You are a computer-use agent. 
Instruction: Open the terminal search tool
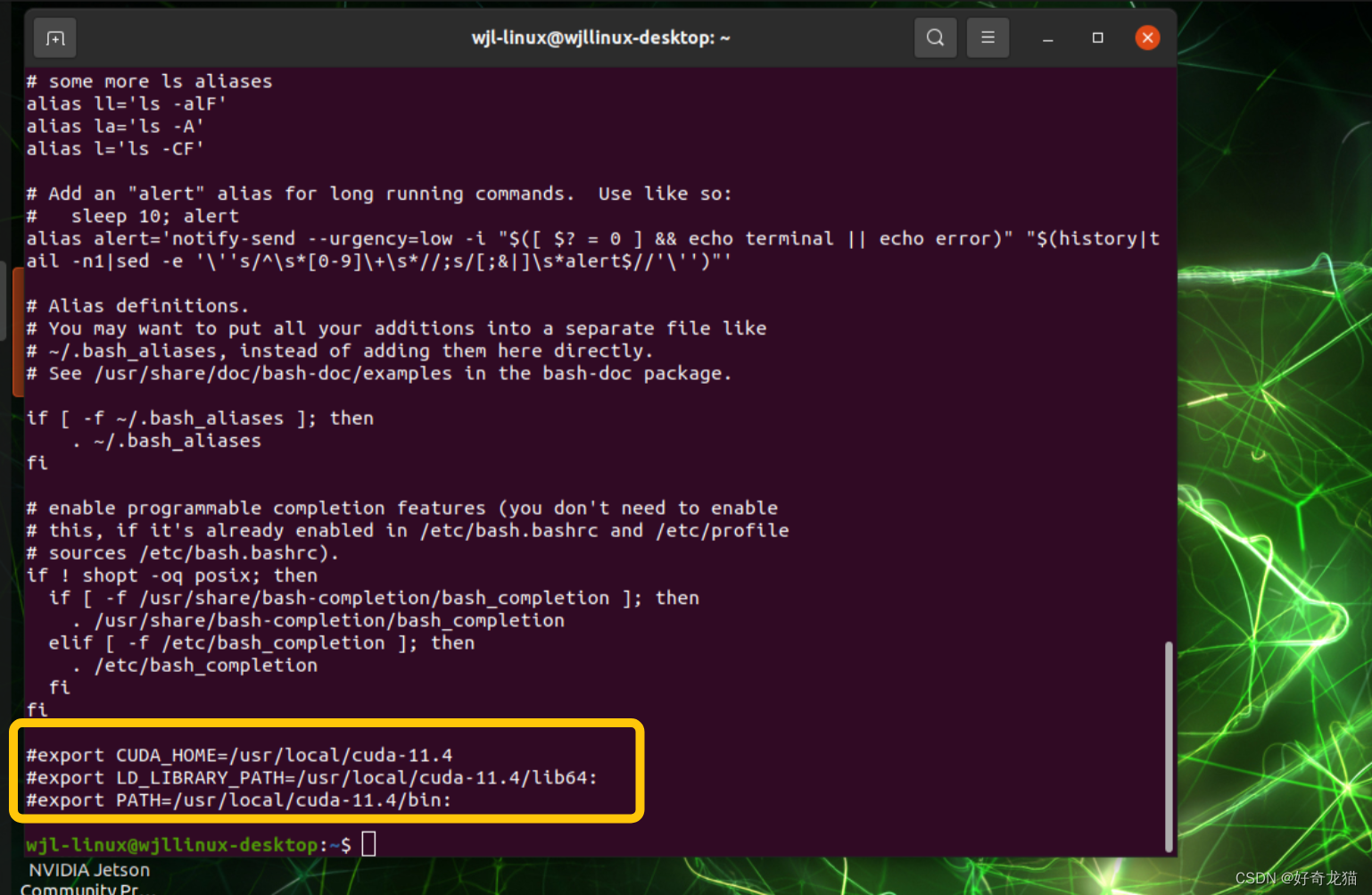click(x=935, y=37)
